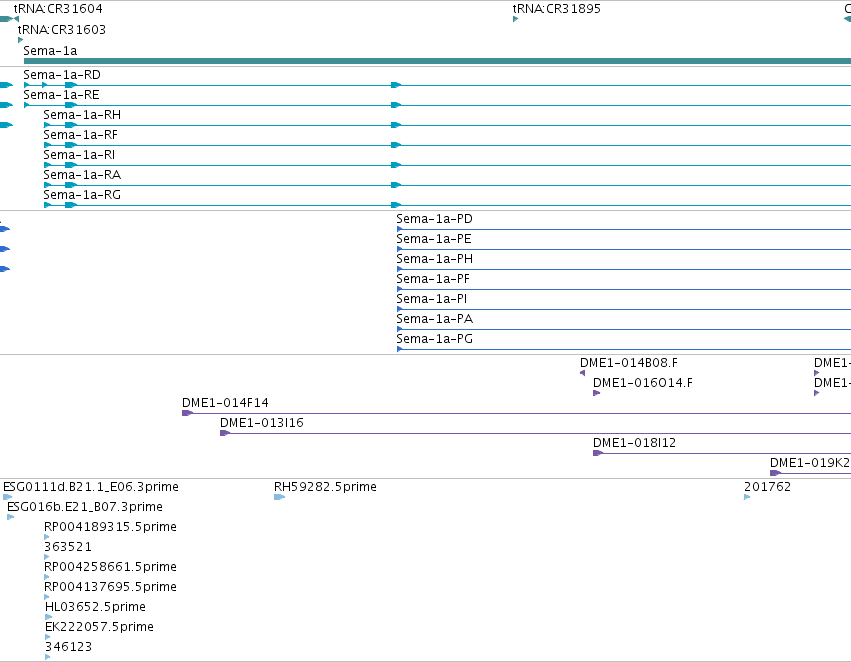This screenshot has width=851, height=662.
Task: Select transcript Sema-1a-RG label
Action: coord(82,195)
